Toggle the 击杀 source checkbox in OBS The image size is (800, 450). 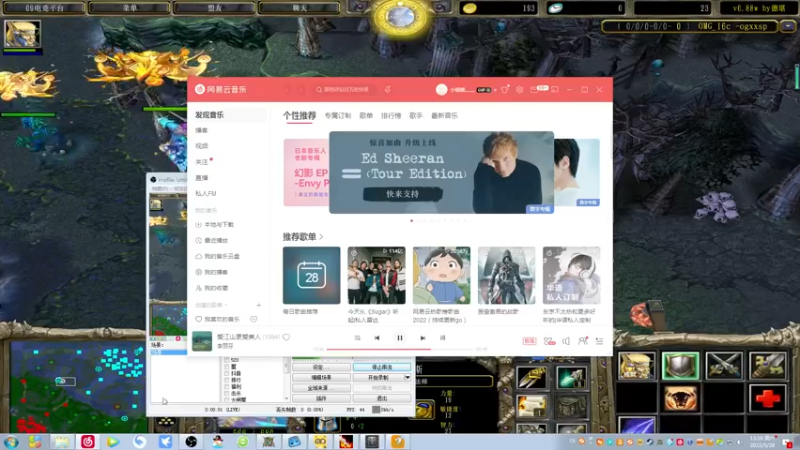point(227,393)
